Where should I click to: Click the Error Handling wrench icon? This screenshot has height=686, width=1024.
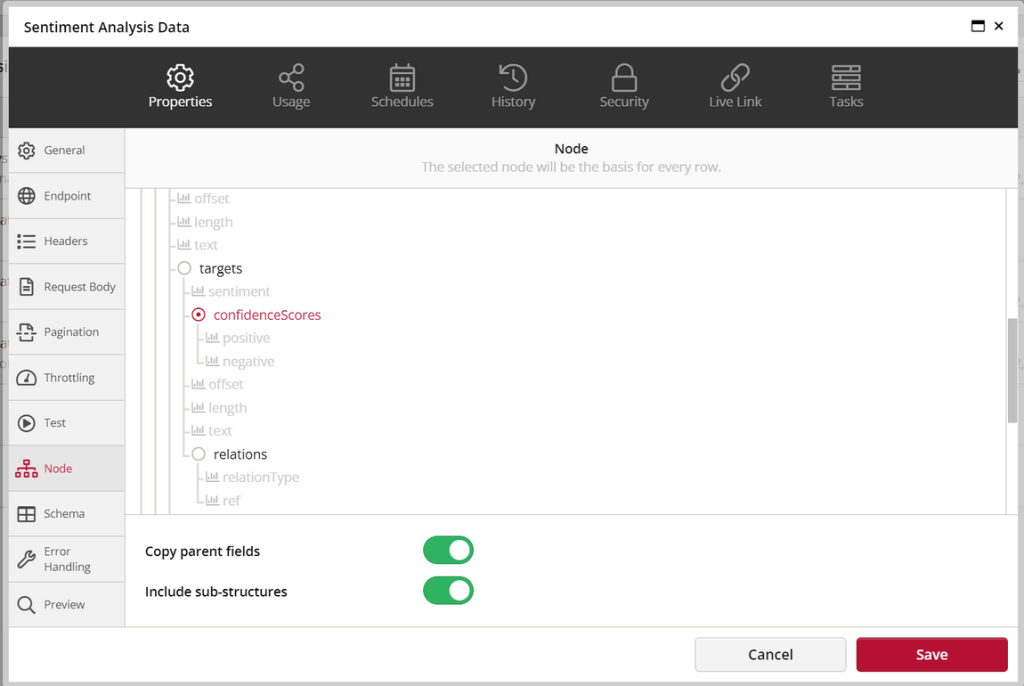click(26, 559)
